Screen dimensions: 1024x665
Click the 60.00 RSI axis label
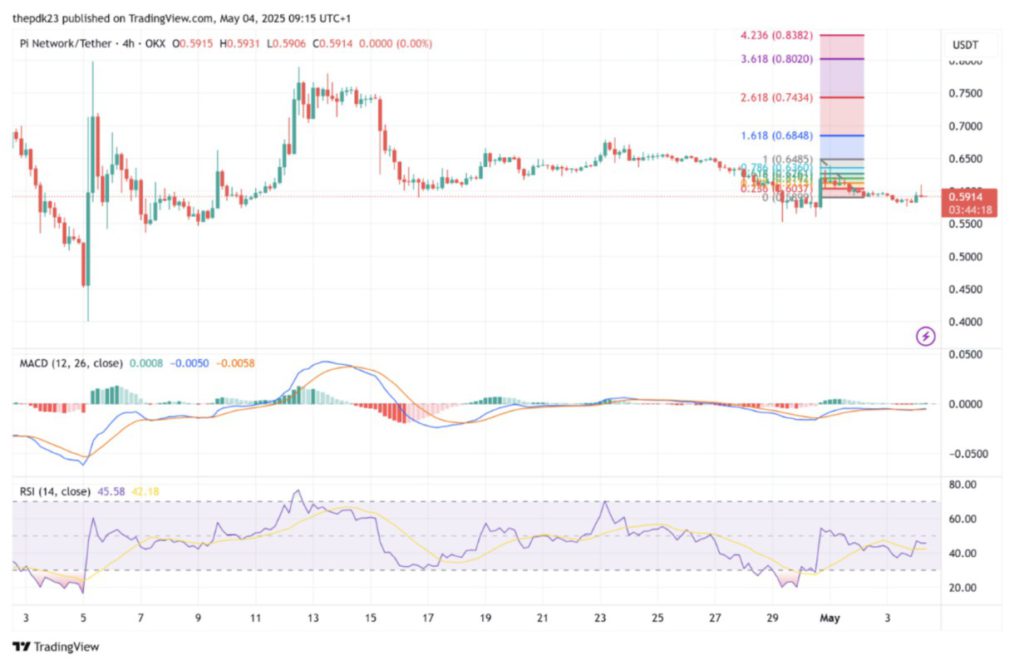coord(963,519)
